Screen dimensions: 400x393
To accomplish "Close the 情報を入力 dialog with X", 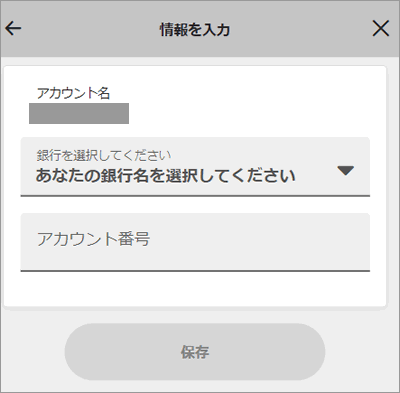I will coord(381,29).
